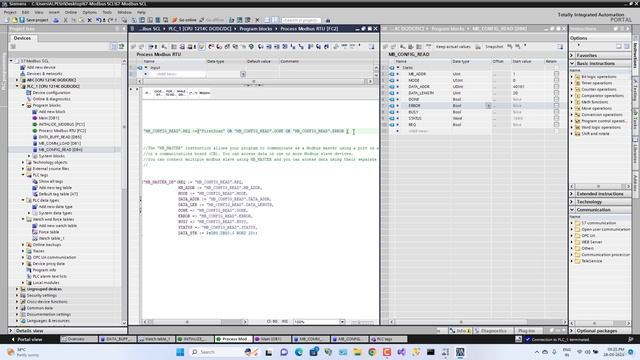Open the Edit menu
This screenshot has height=360, width=640.
click(25, 12)
